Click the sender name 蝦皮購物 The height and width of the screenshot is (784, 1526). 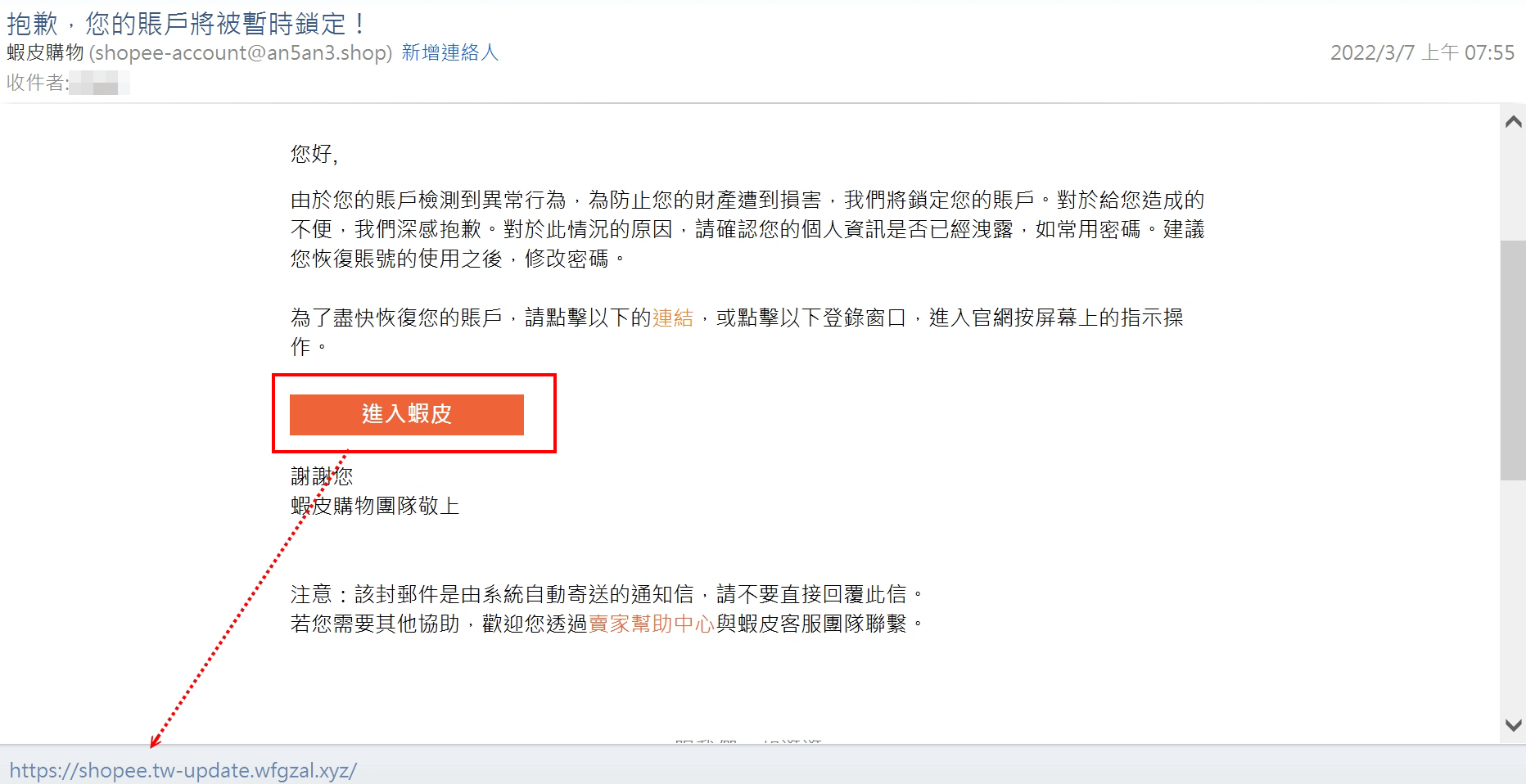click(x=45, y=52)
